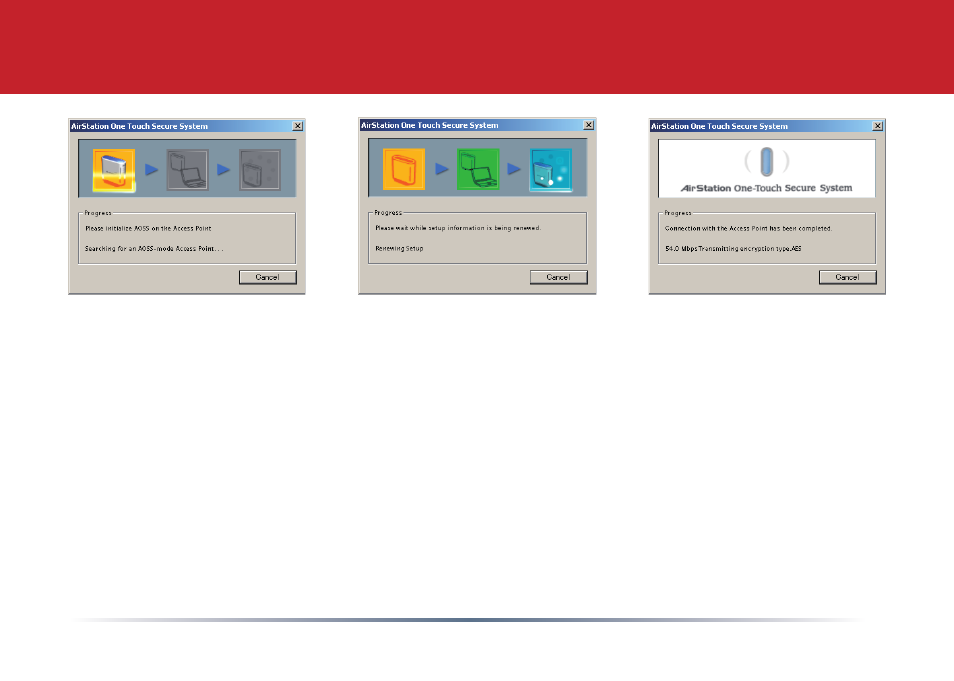
Task: Click the blue AOSS button logo in third dialog
Action: tap(767, 161)
